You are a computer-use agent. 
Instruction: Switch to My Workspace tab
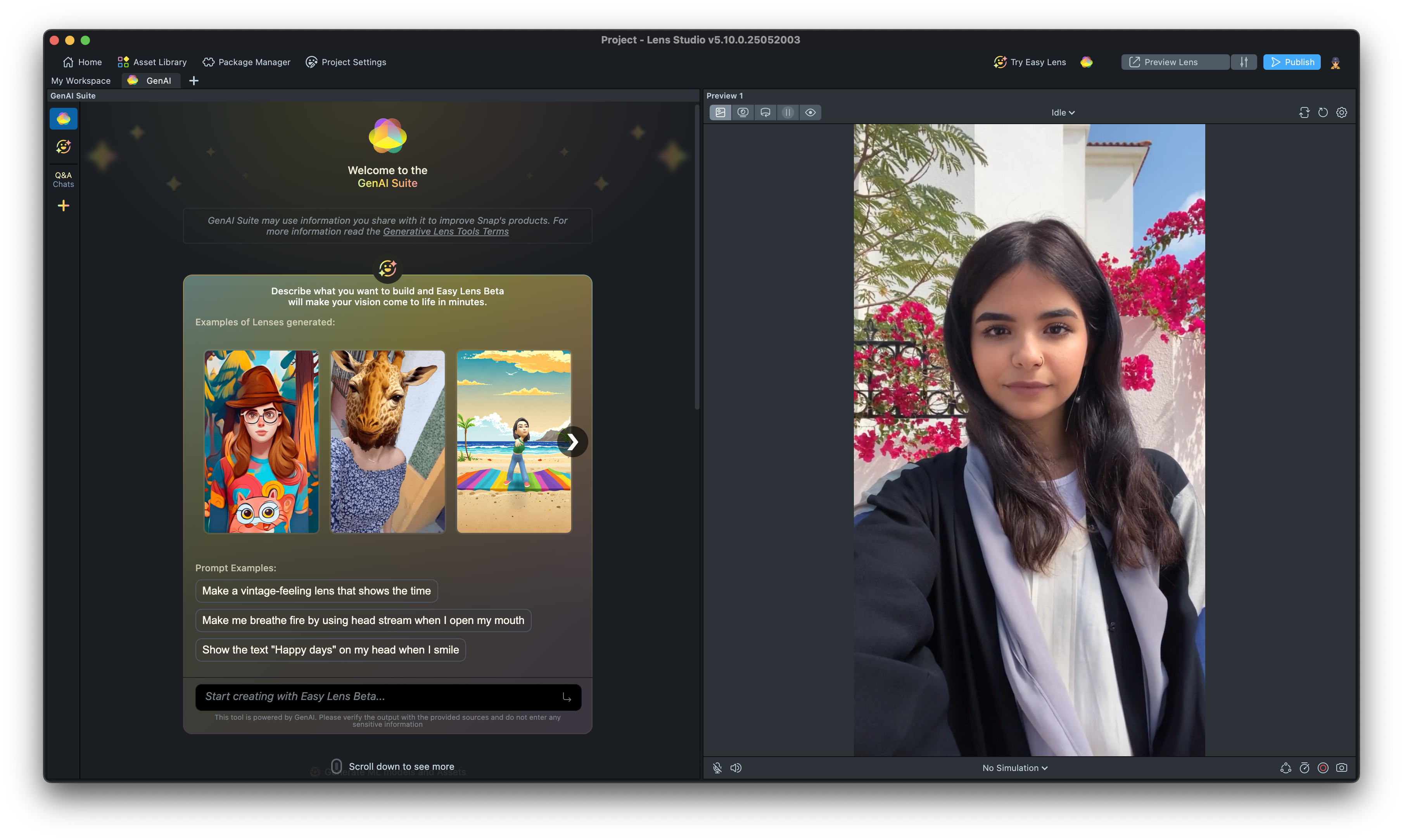[81, 81]
